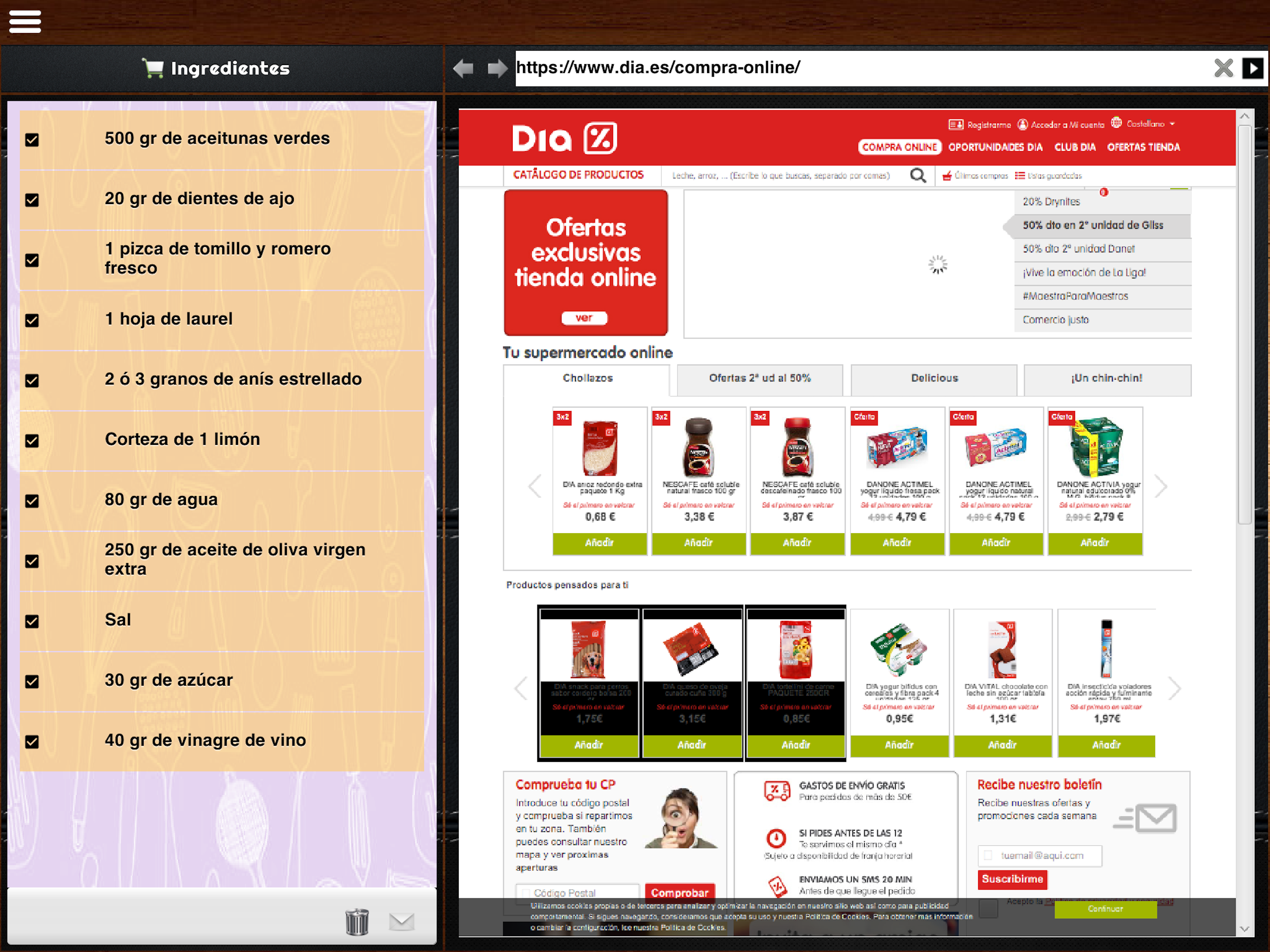Show previous Chollazos products arrow
The image size is (1270, 952).
(535, 486)
